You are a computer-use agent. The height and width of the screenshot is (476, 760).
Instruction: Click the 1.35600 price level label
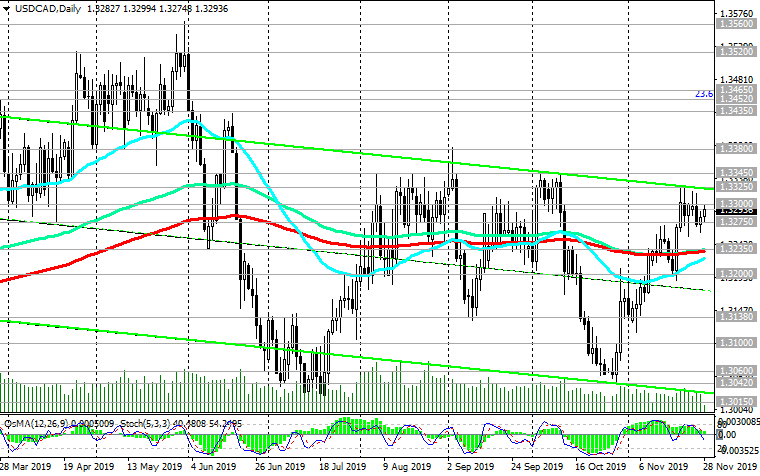click(x=736, y=24)
